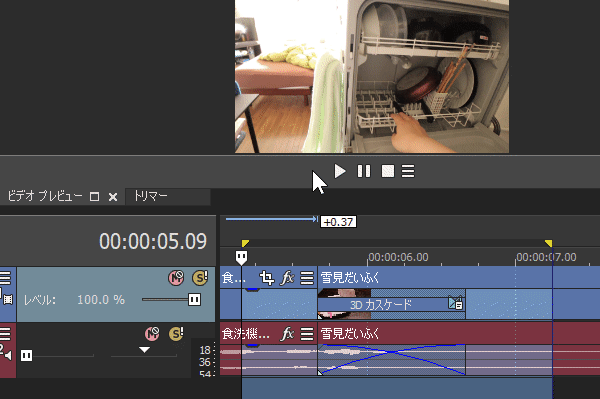Open the video track header menu
The height and width of the screenshot is (399, 600).
[5, 278]
